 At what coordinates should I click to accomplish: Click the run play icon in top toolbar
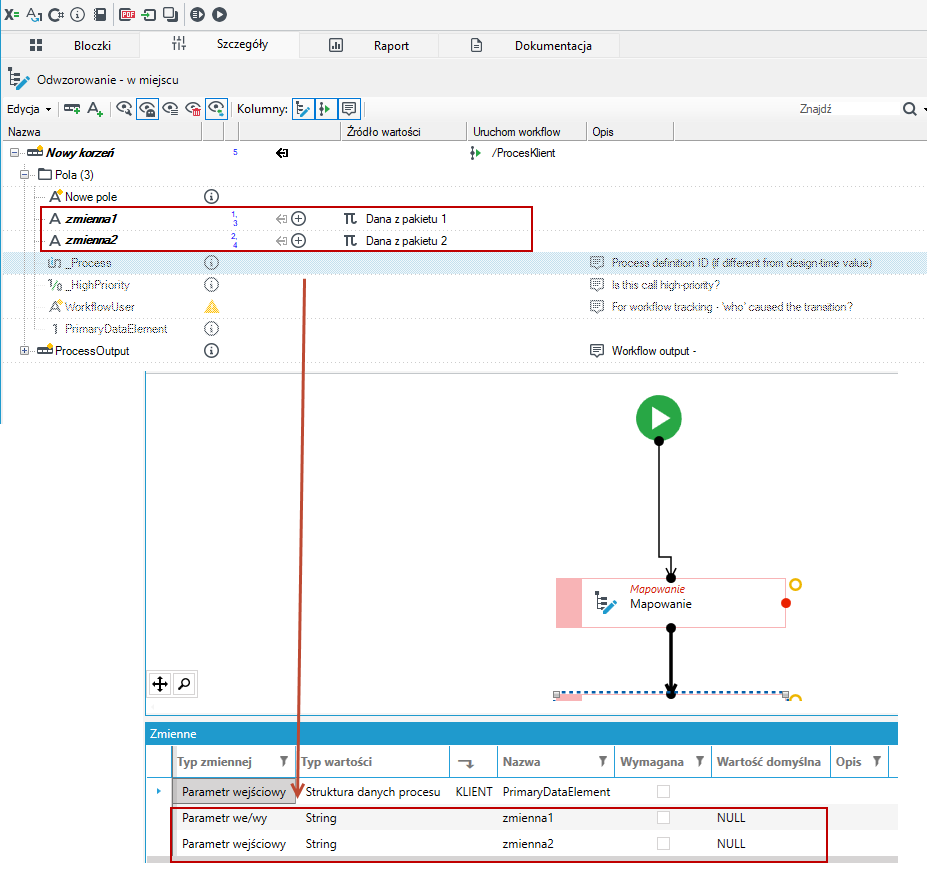tap(219, 14)
